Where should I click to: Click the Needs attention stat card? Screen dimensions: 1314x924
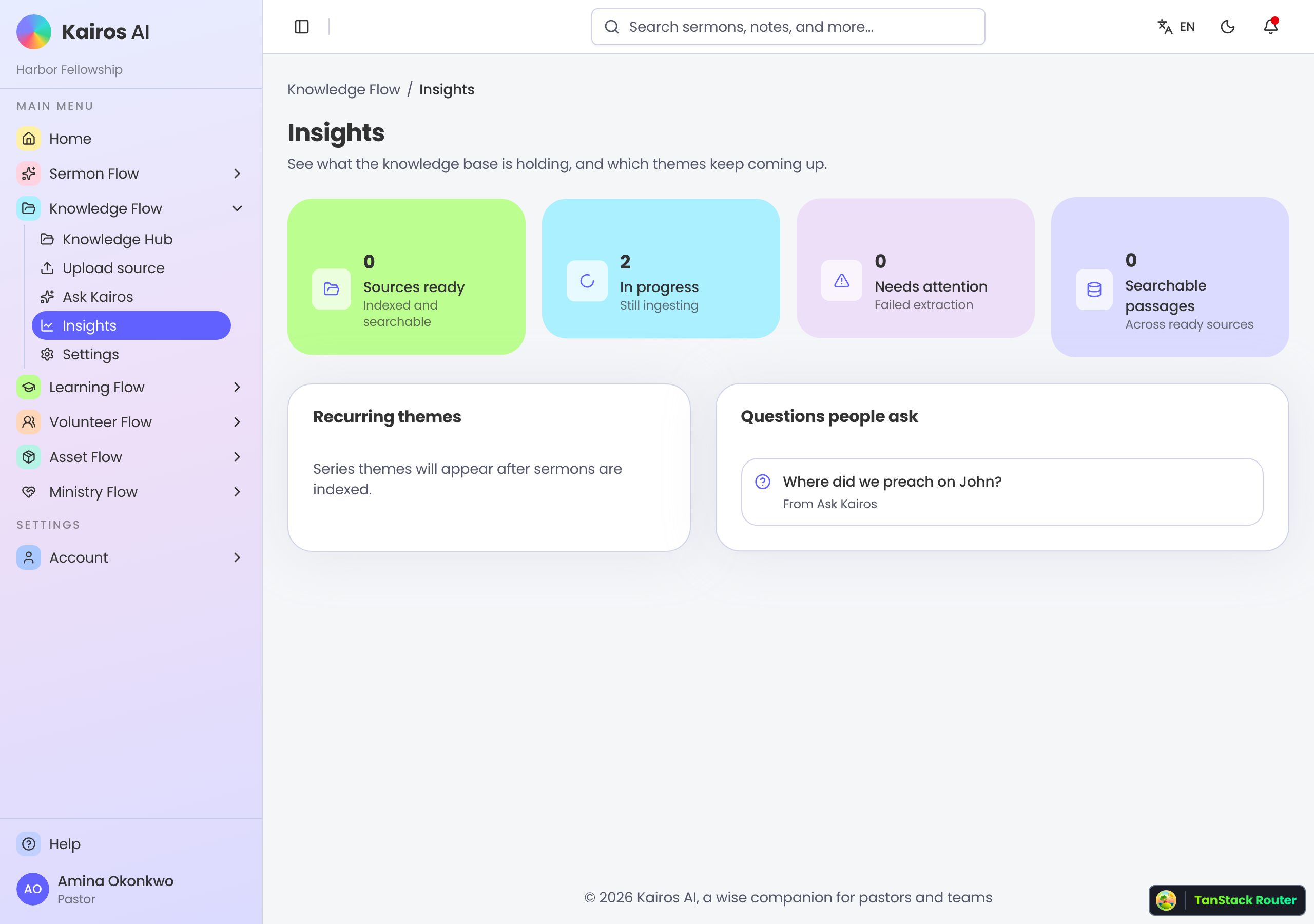click(x=915, y=268)
